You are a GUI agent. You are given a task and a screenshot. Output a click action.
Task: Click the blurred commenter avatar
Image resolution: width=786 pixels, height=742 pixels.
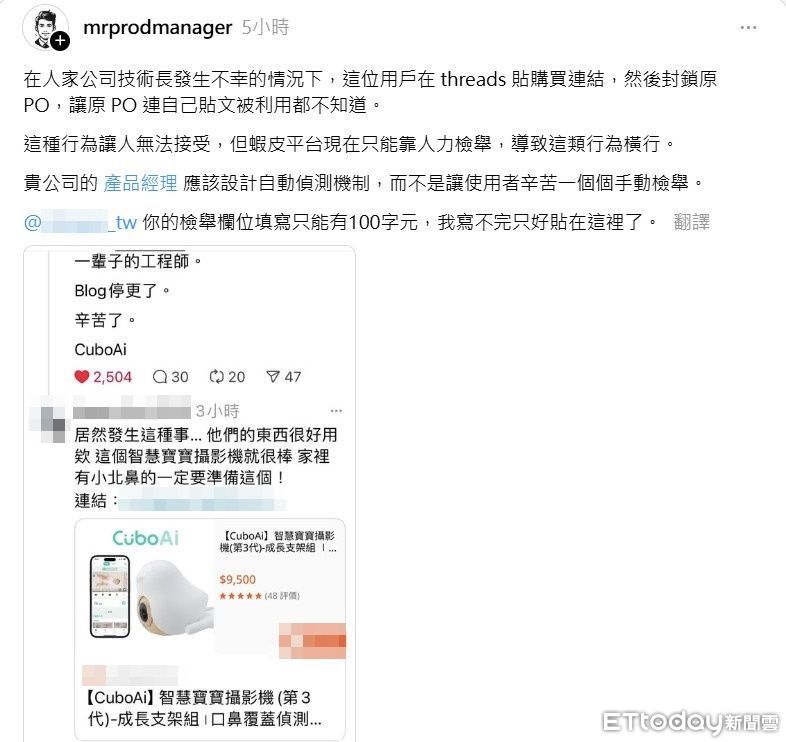click(47, 420)
